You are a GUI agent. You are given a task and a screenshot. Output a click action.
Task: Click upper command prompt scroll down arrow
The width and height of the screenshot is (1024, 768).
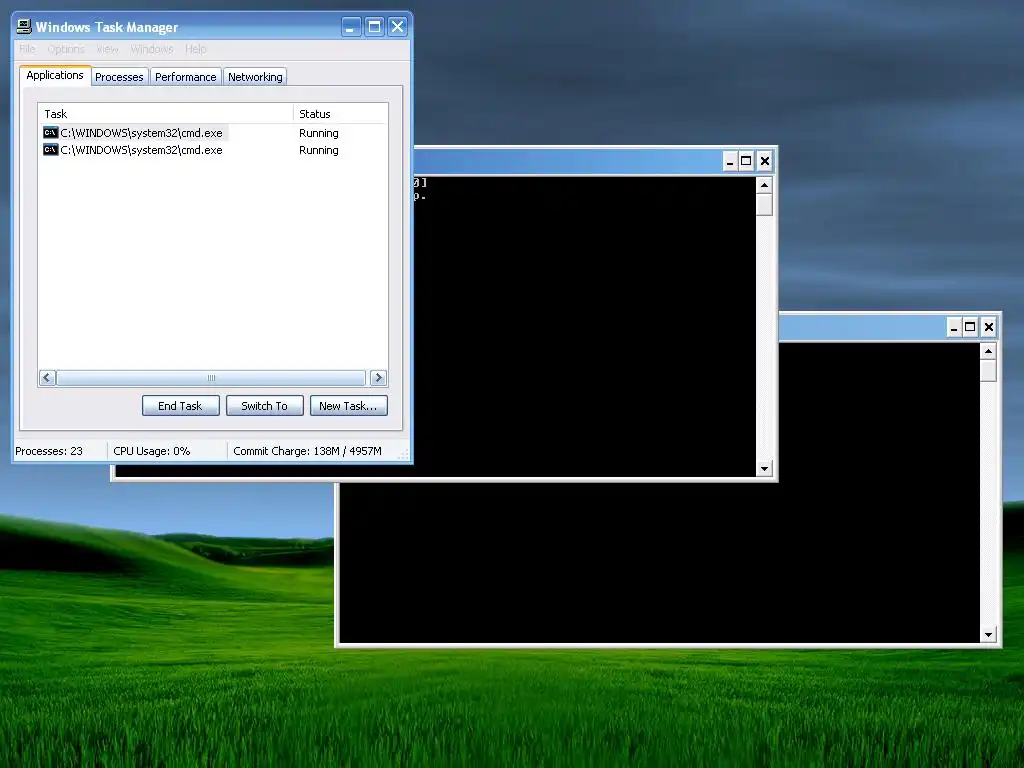point(764,468)
